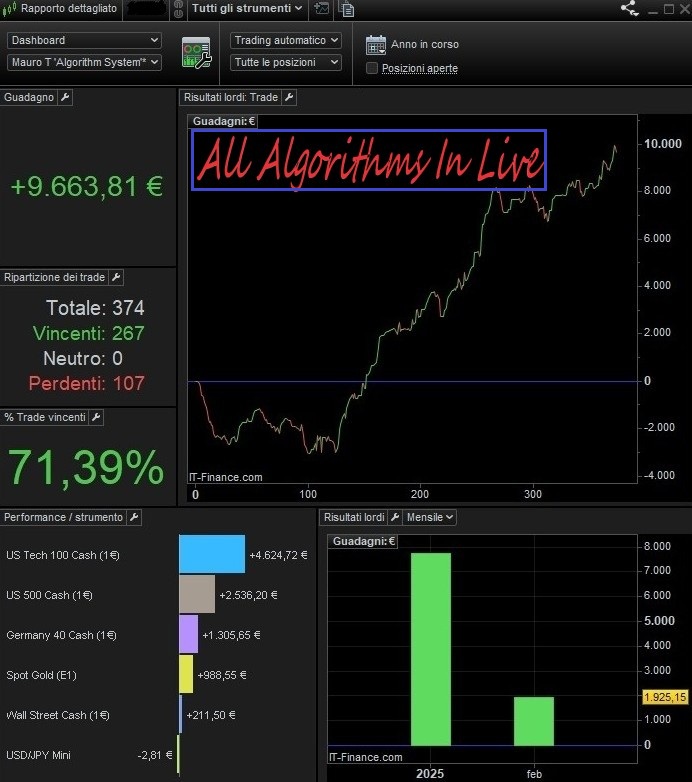This screenshot has height=782, width=692.
Task: Open the Tutte le posizioni dropdown
Action: coord(286,62)
